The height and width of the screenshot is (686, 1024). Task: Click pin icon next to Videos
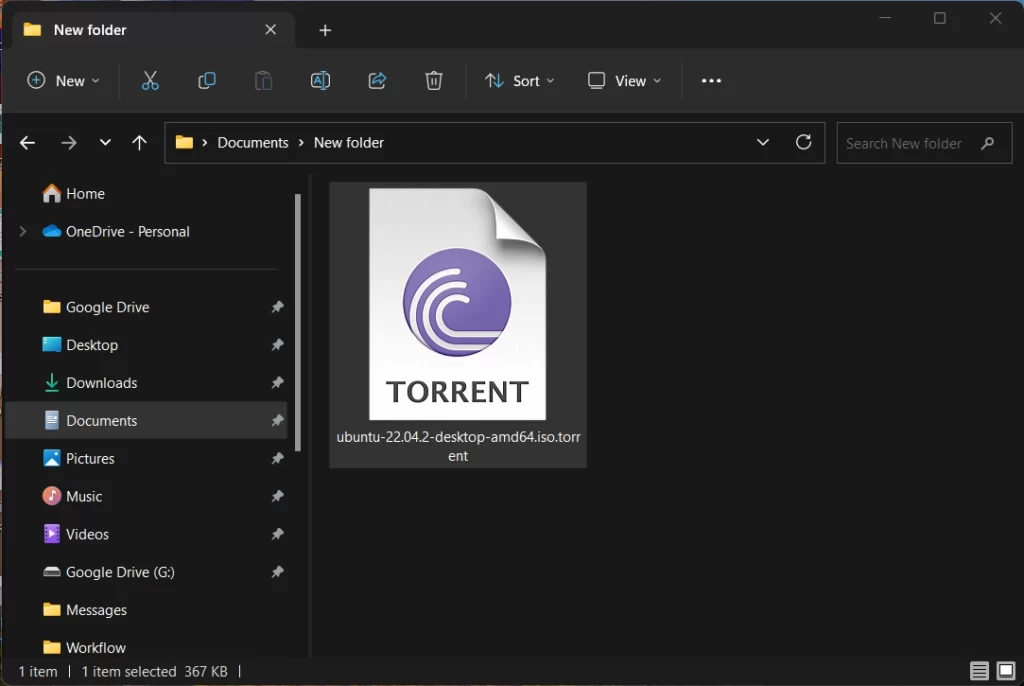(278, 534)
